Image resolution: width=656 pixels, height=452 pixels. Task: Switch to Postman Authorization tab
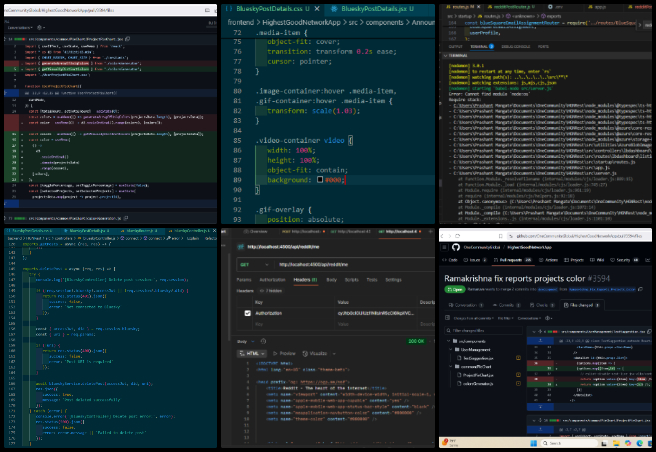272,280
